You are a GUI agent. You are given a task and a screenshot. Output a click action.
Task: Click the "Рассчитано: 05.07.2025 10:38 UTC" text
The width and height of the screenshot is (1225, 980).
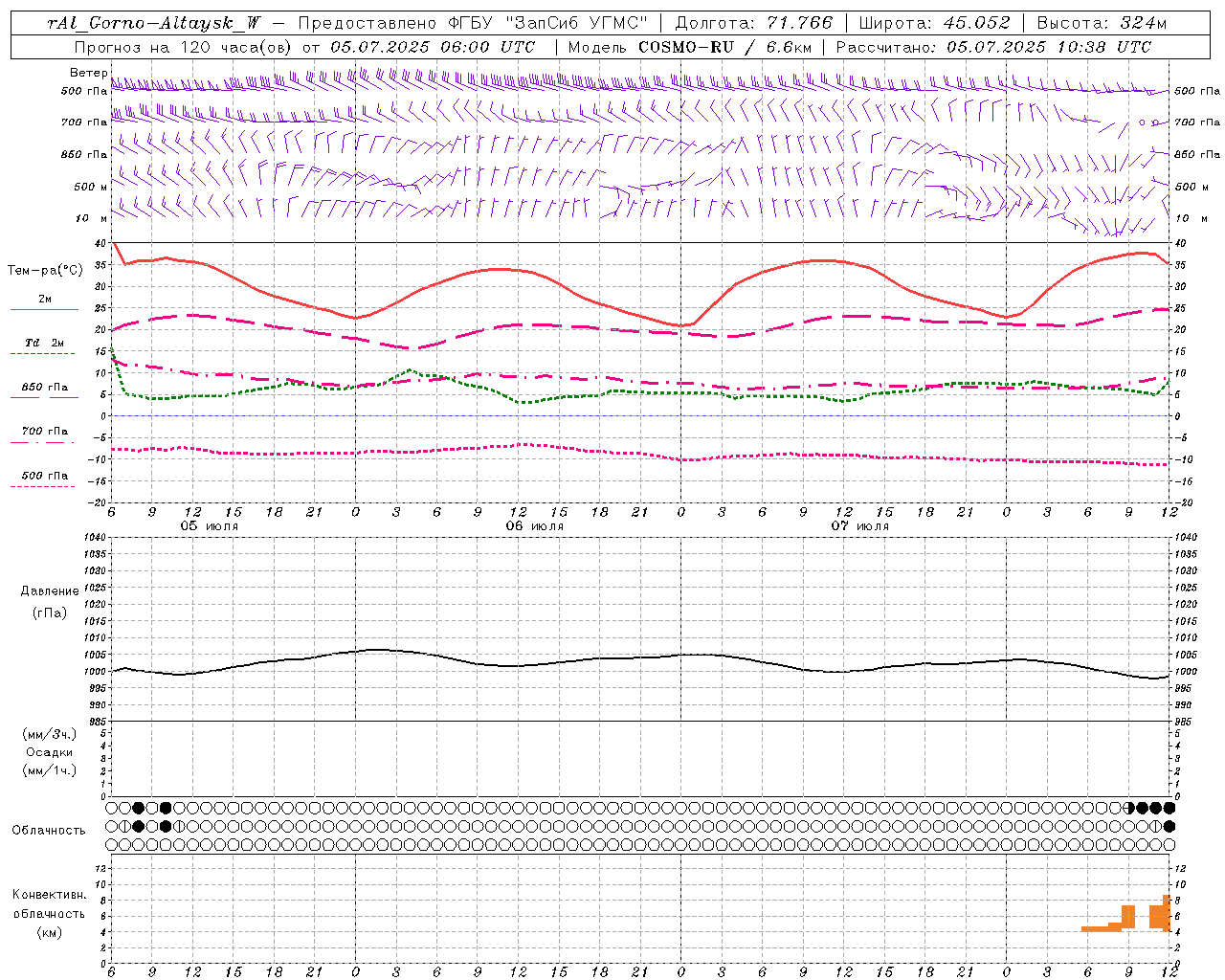pyautogui.click(x=993, y=46)
